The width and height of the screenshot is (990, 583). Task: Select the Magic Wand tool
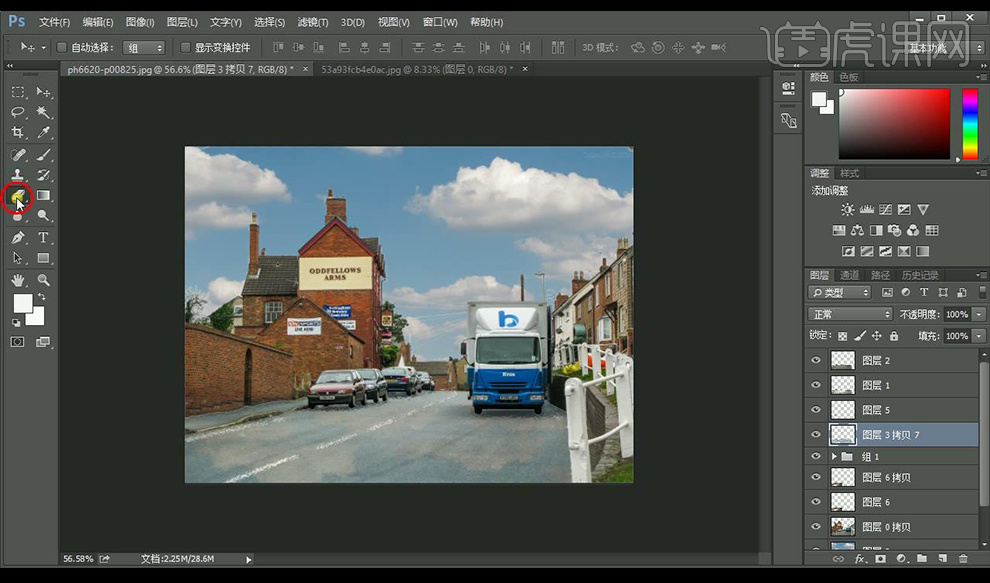[44, 112]
